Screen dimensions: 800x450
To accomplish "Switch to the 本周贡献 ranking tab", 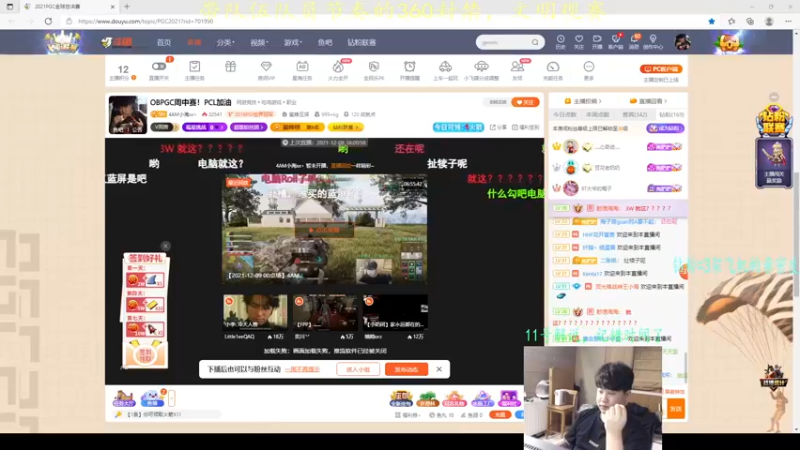I will click(x=597, y=114).
